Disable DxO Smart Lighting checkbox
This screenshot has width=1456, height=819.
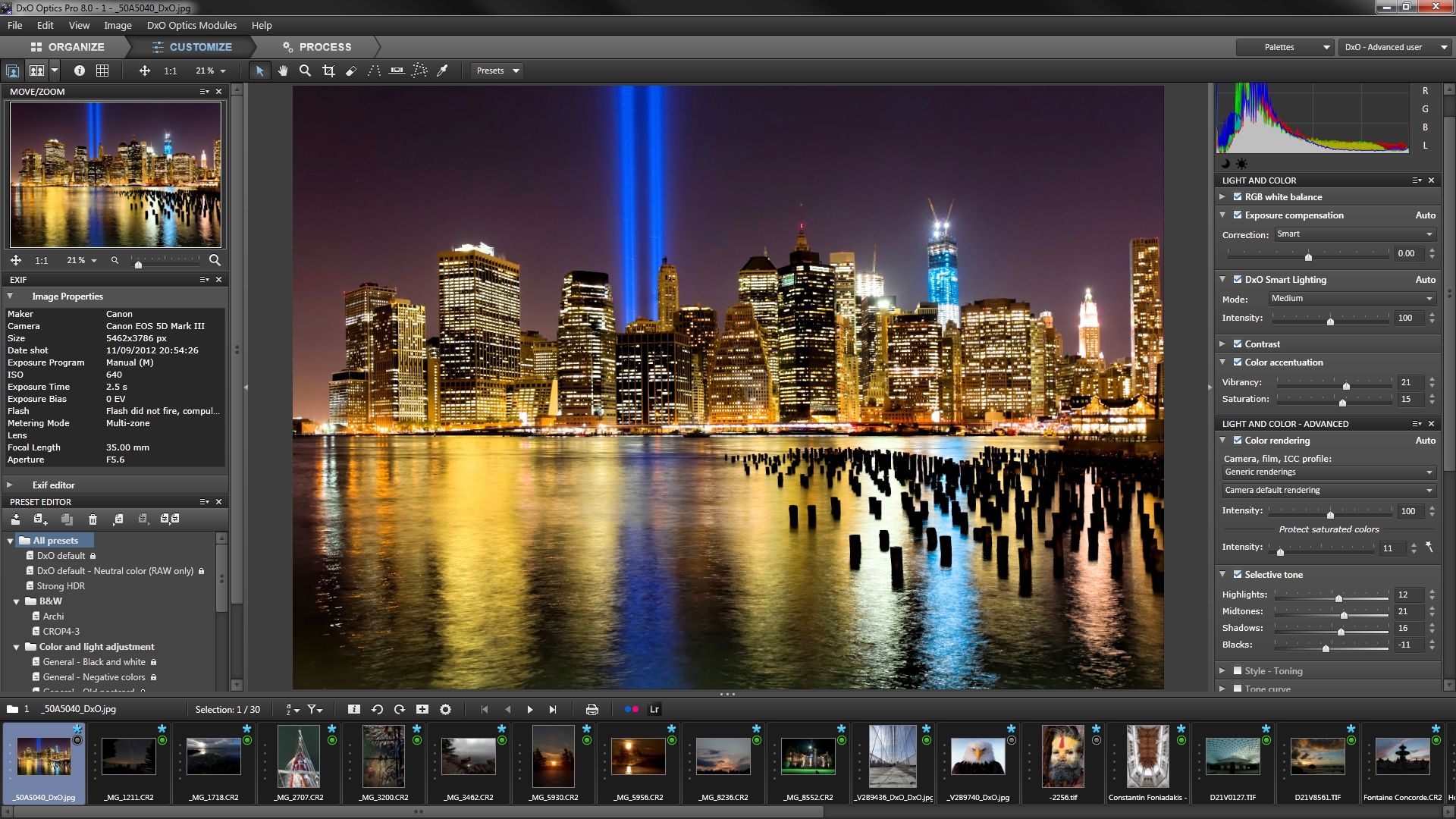pyautogui.click(x=1238, y=280)
